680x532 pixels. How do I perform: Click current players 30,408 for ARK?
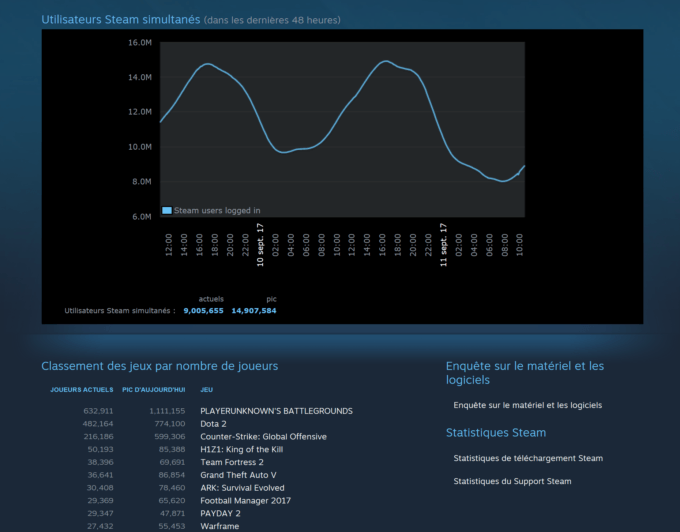coord(100,488)
